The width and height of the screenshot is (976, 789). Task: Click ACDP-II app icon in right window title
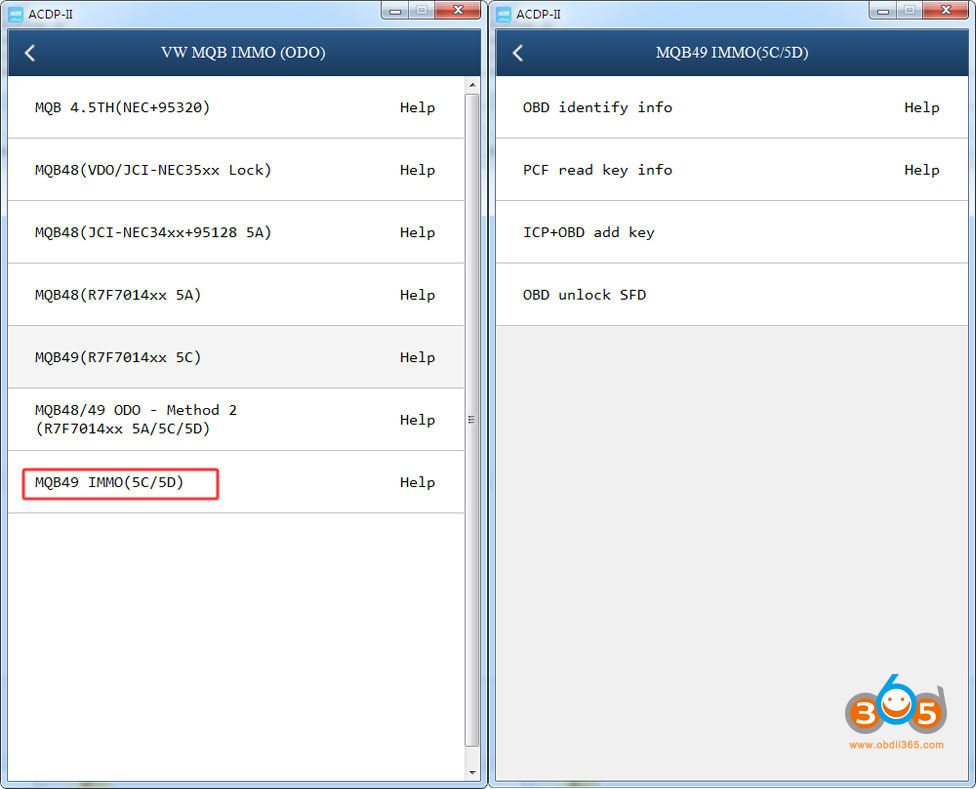[x=503, y=13]
